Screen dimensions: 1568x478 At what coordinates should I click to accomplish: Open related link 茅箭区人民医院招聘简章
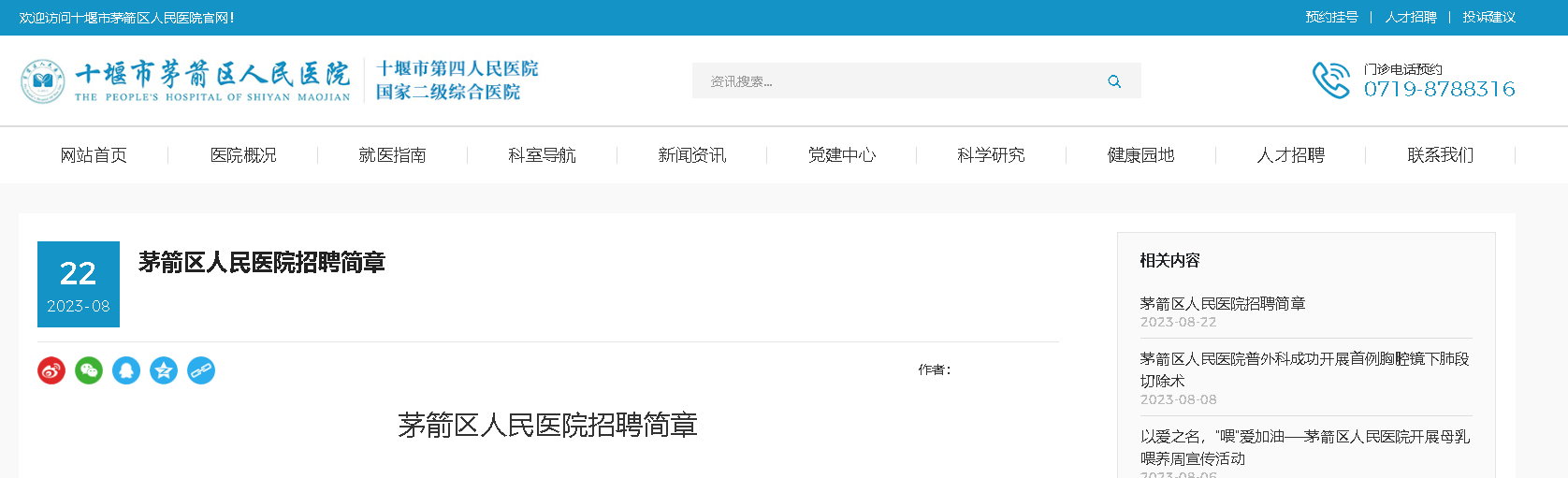pyautogui.click(x=1223, y=304)
